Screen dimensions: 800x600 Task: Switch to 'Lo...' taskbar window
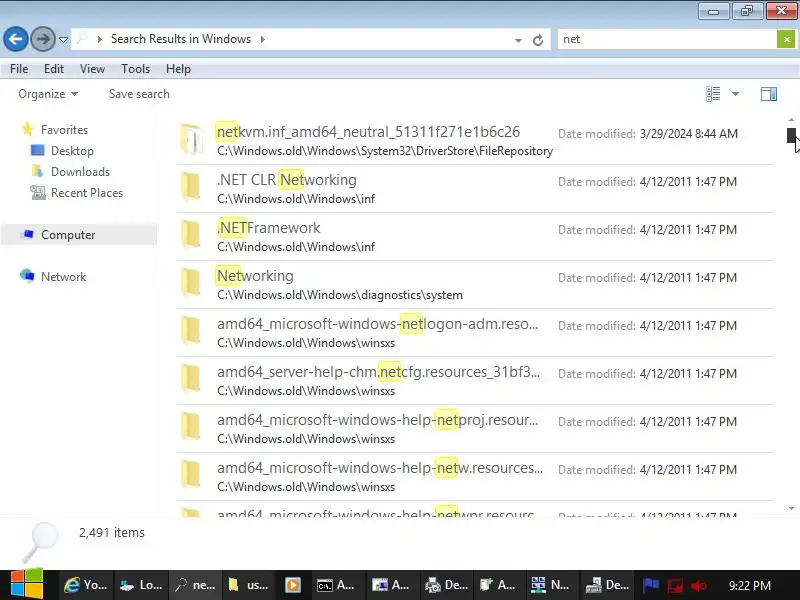point(141,585)
